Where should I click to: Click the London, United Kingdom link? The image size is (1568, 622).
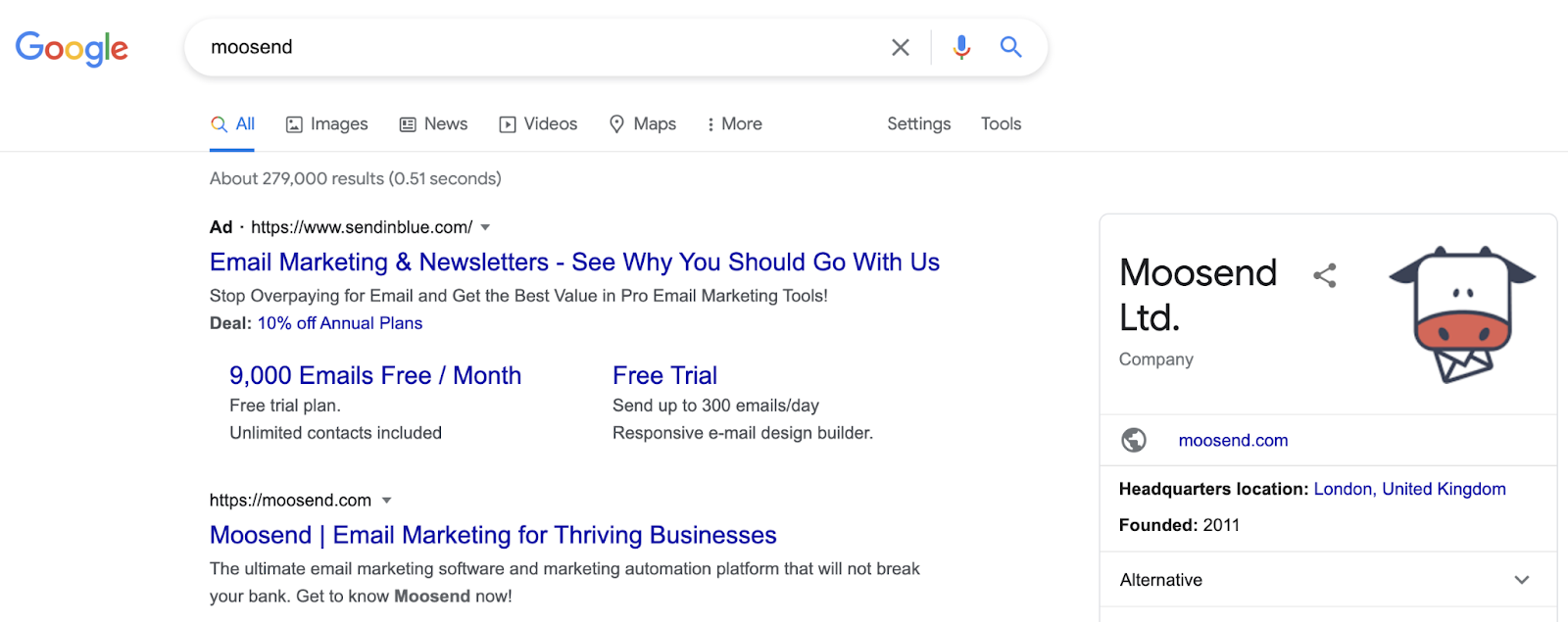point(1409,489)
